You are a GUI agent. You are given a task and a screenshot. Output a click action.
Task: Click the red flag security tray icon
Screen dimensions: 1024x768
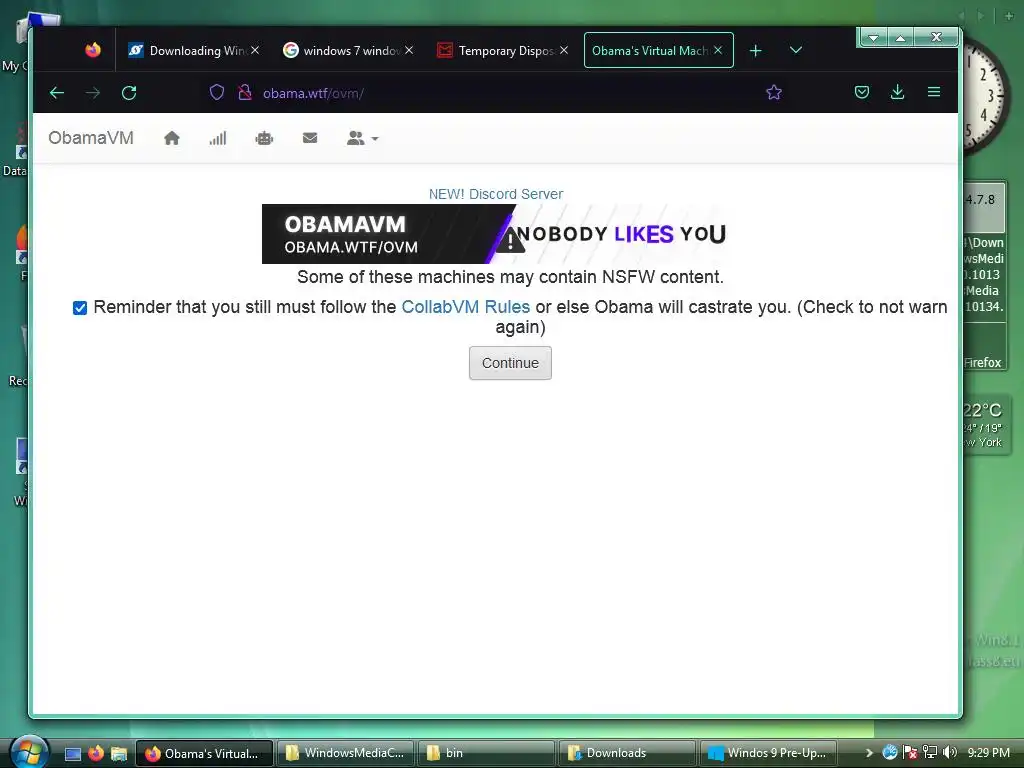(x=910, y=752)
